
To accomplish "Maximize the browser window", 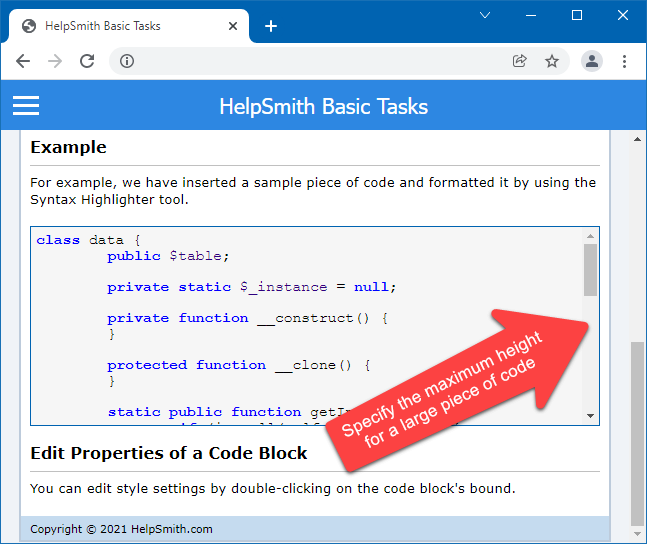I will tap(577, 15).
